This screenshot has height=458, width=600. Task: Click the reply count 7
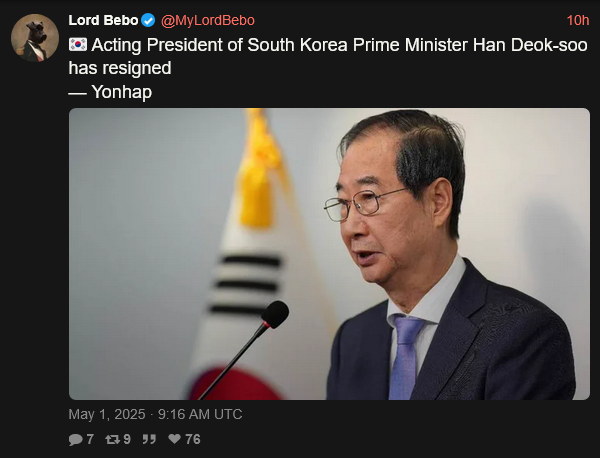(x=90, y=439)
